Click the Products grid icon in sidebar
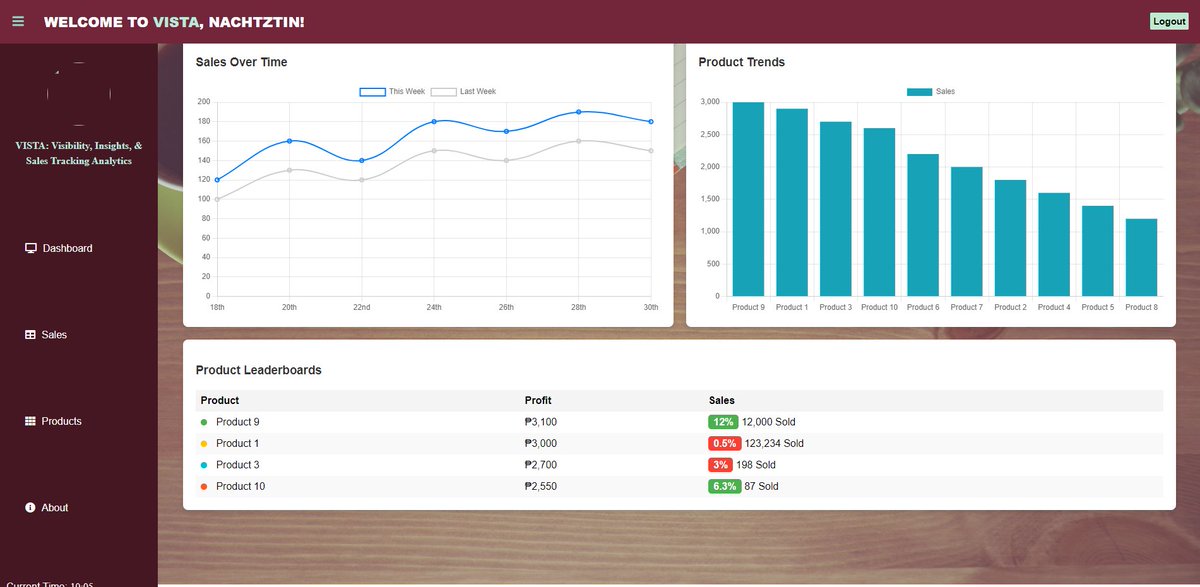The image size is (1200, 587). pyautogui.click(x=30, y=421)
